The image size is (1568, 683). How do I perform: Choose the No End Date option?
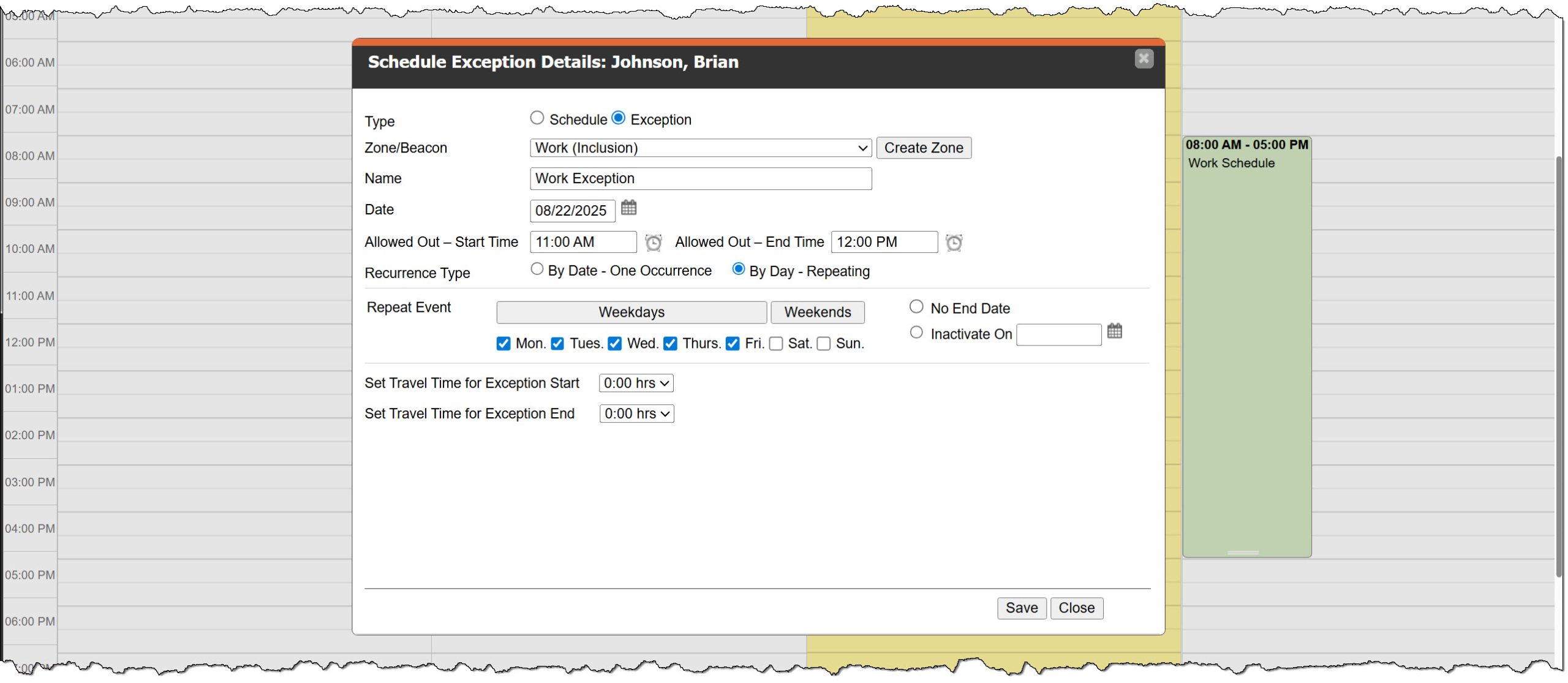[x=916, y=307]
